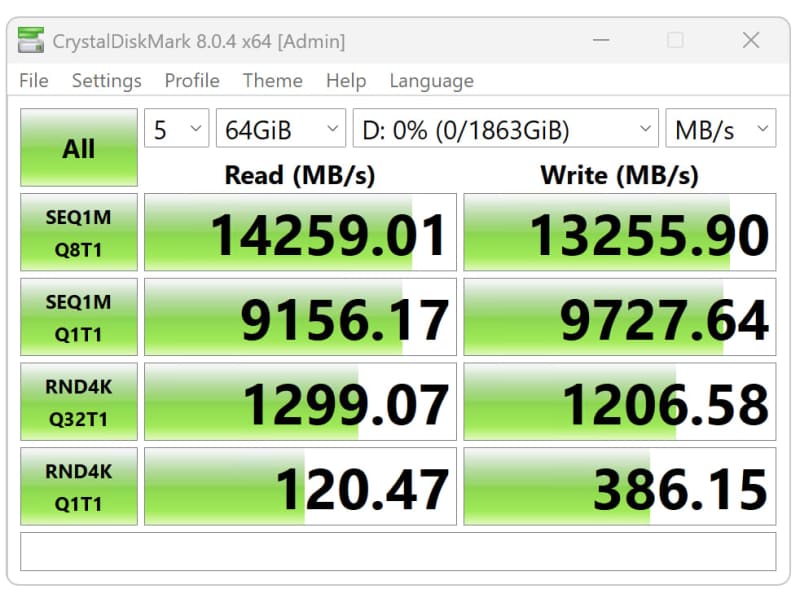This screenshot has width=800, height=598.
Task: Click the empty comment field at the bottom
Action: coord(398,552)
